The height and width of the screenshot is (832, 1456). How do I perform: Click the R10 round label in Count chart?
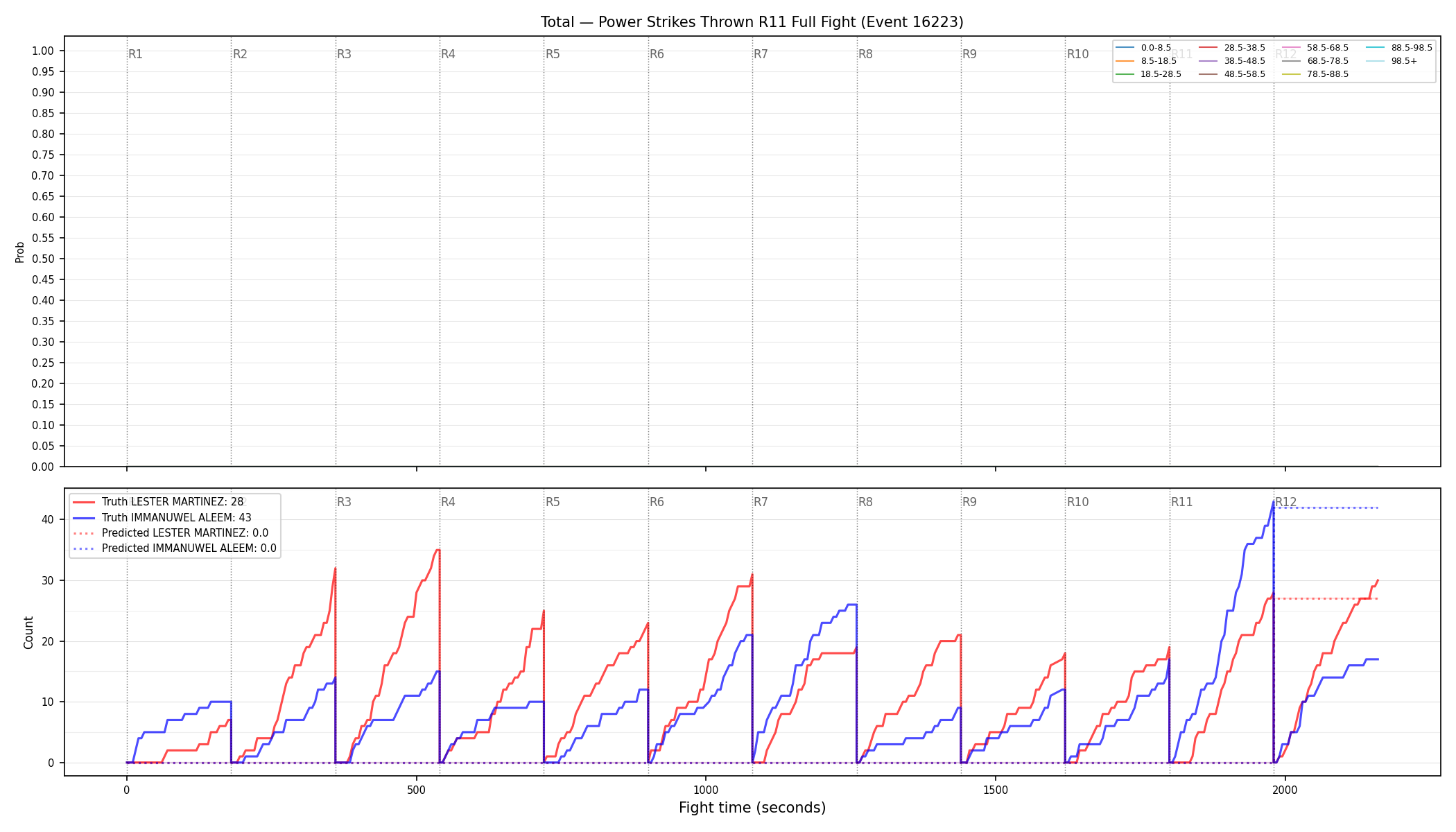point(1077,502)
